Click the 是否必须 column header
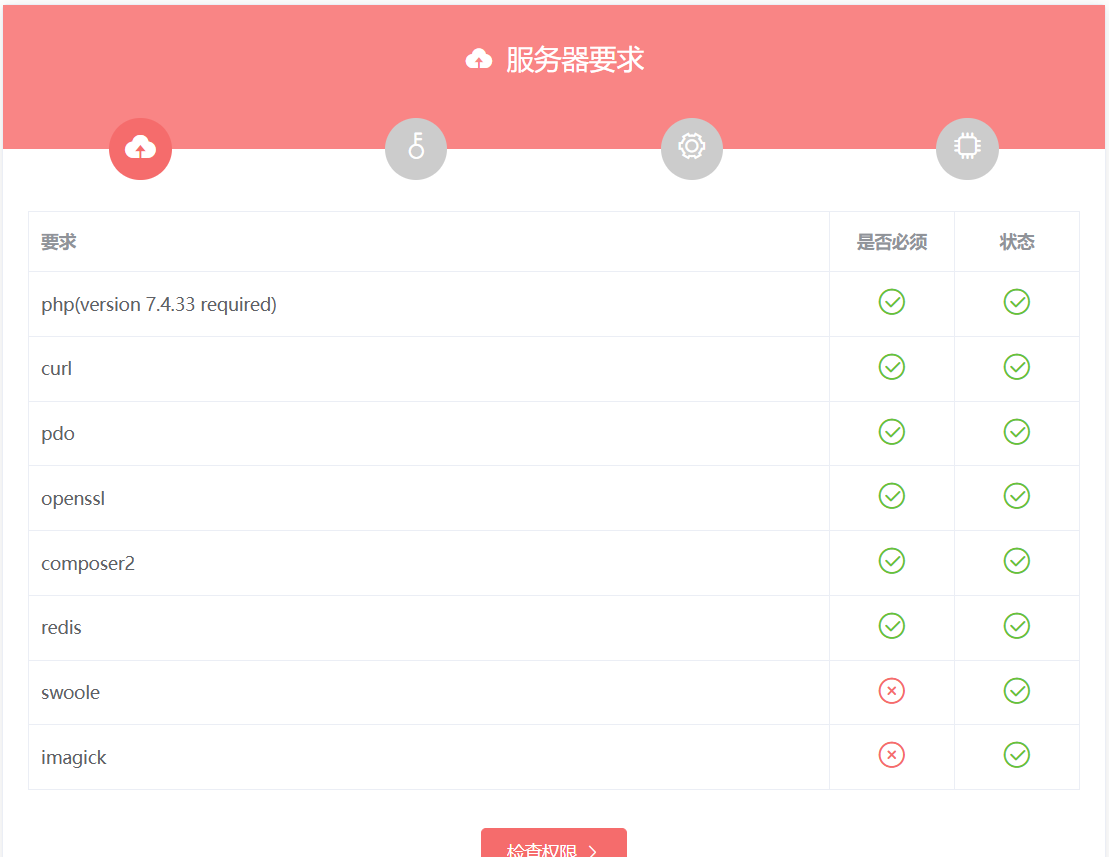This screenshot has width=1109, height=857. 892,242
